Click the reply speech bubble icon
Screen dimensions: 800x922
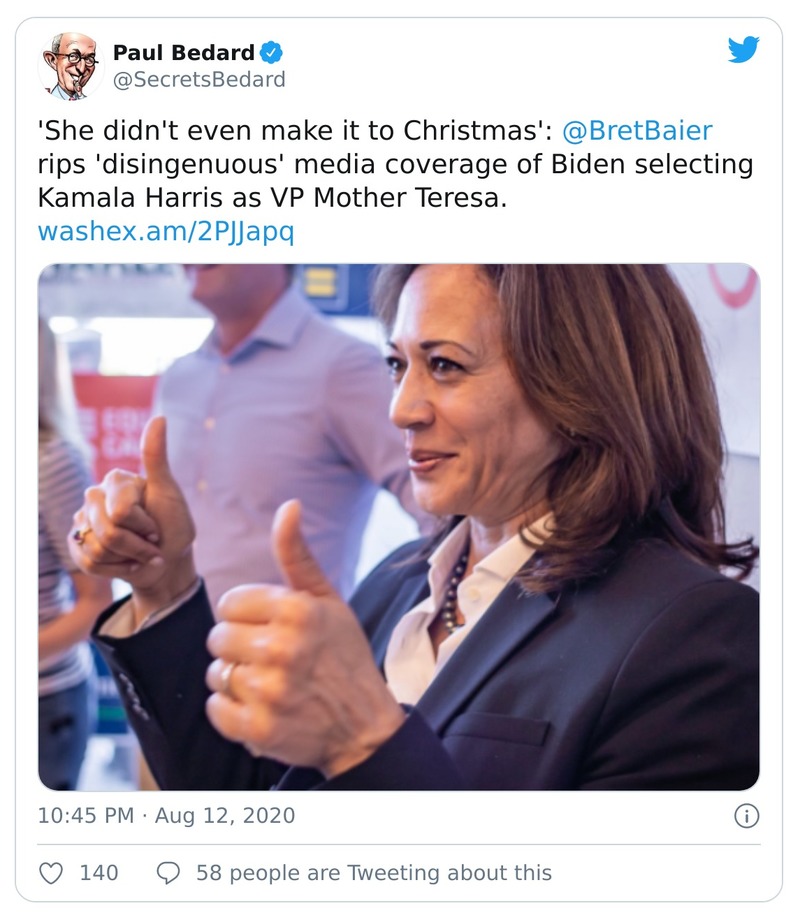tap(169, 873)
